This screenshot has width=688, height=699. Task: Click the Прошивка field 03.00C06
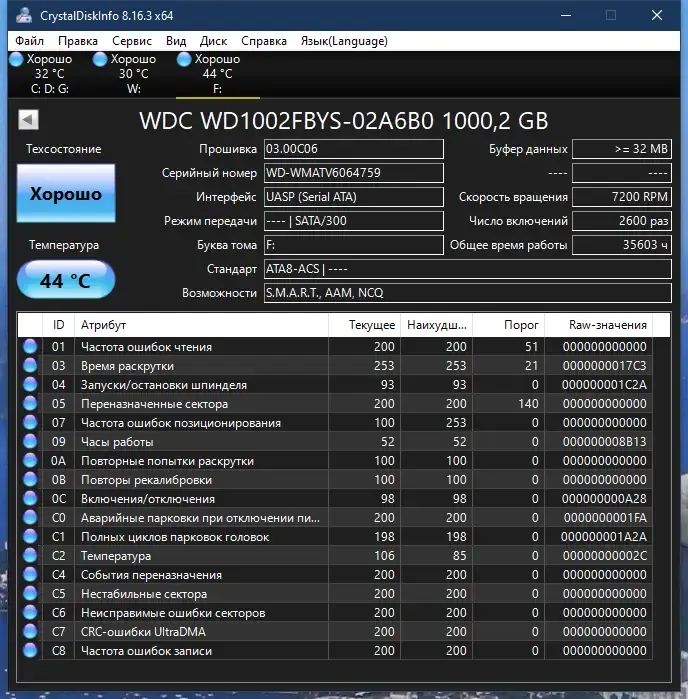tap(354, 149)
